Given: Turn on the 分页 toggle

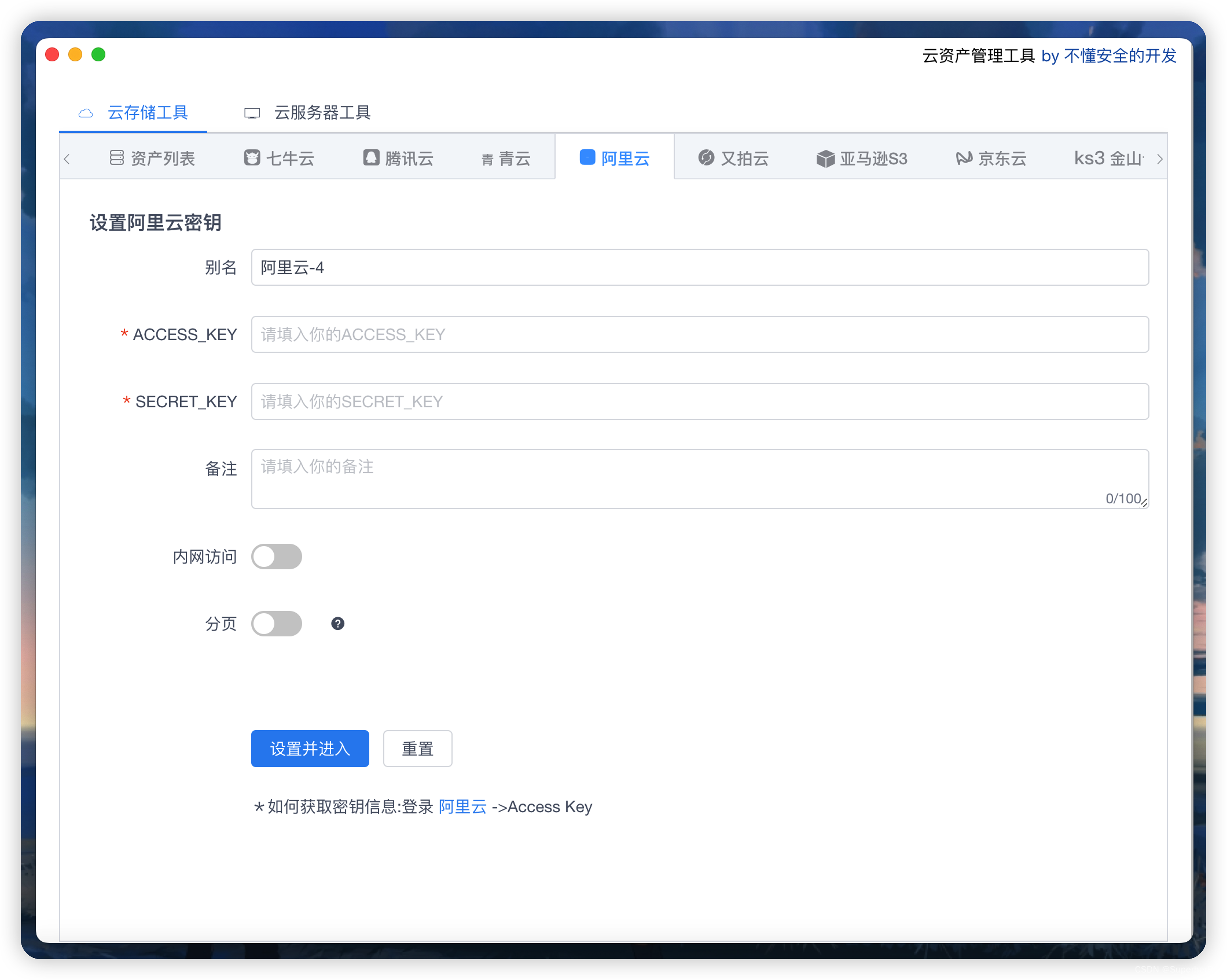Looking at the screenshot, I should pos(277,624).
